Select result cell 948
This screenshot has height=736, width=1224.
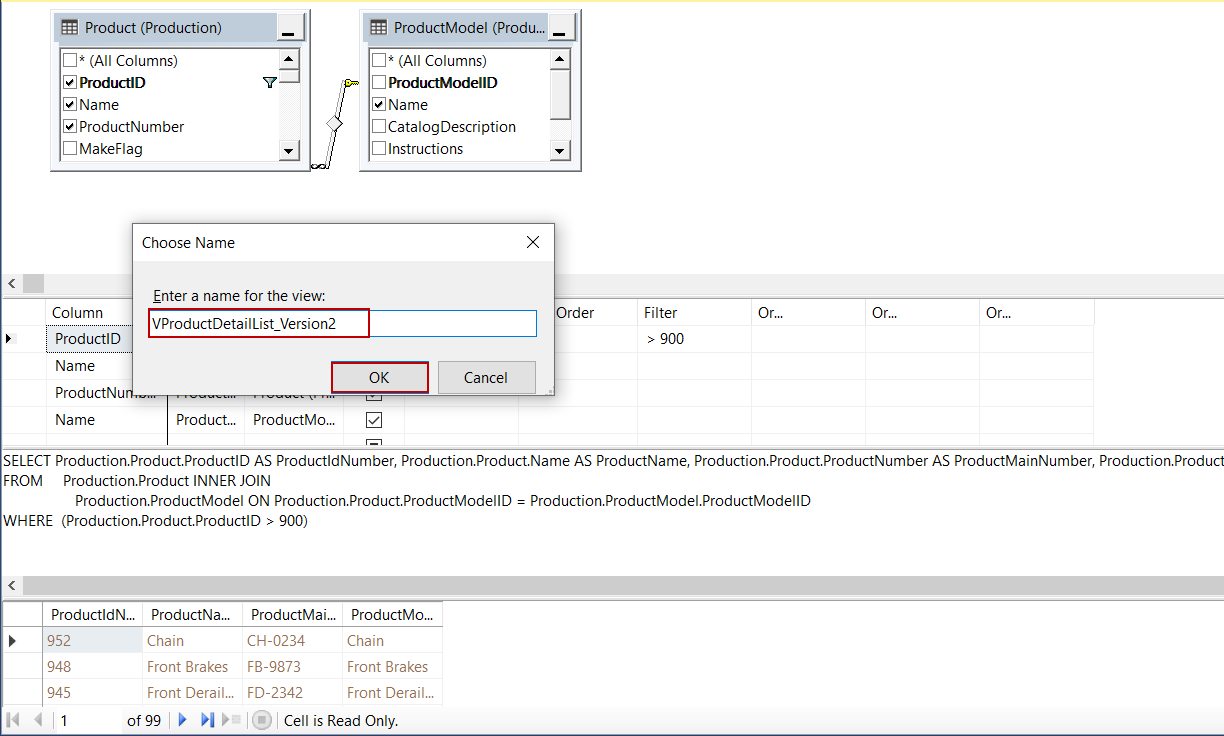click(x=92, y=667)
